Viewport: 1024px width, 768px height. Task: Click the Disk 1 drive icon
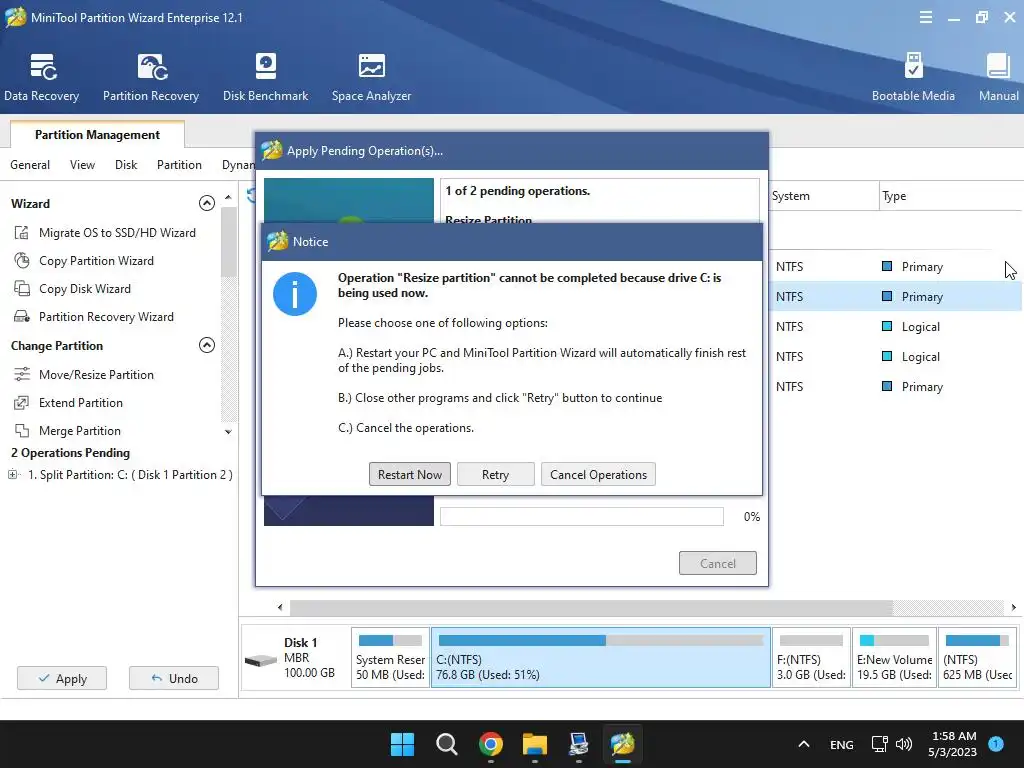click(261, 660)
